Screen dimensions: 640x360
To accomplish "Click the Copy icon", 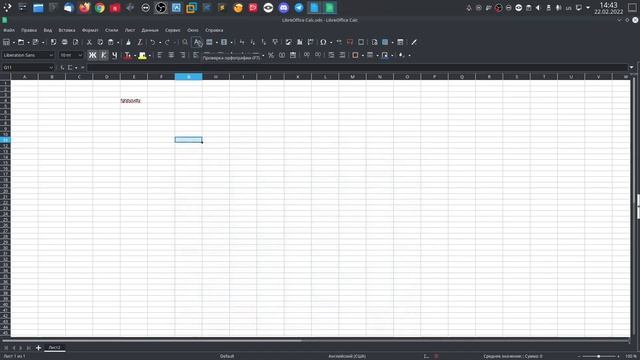I will (x=100, y=42).
